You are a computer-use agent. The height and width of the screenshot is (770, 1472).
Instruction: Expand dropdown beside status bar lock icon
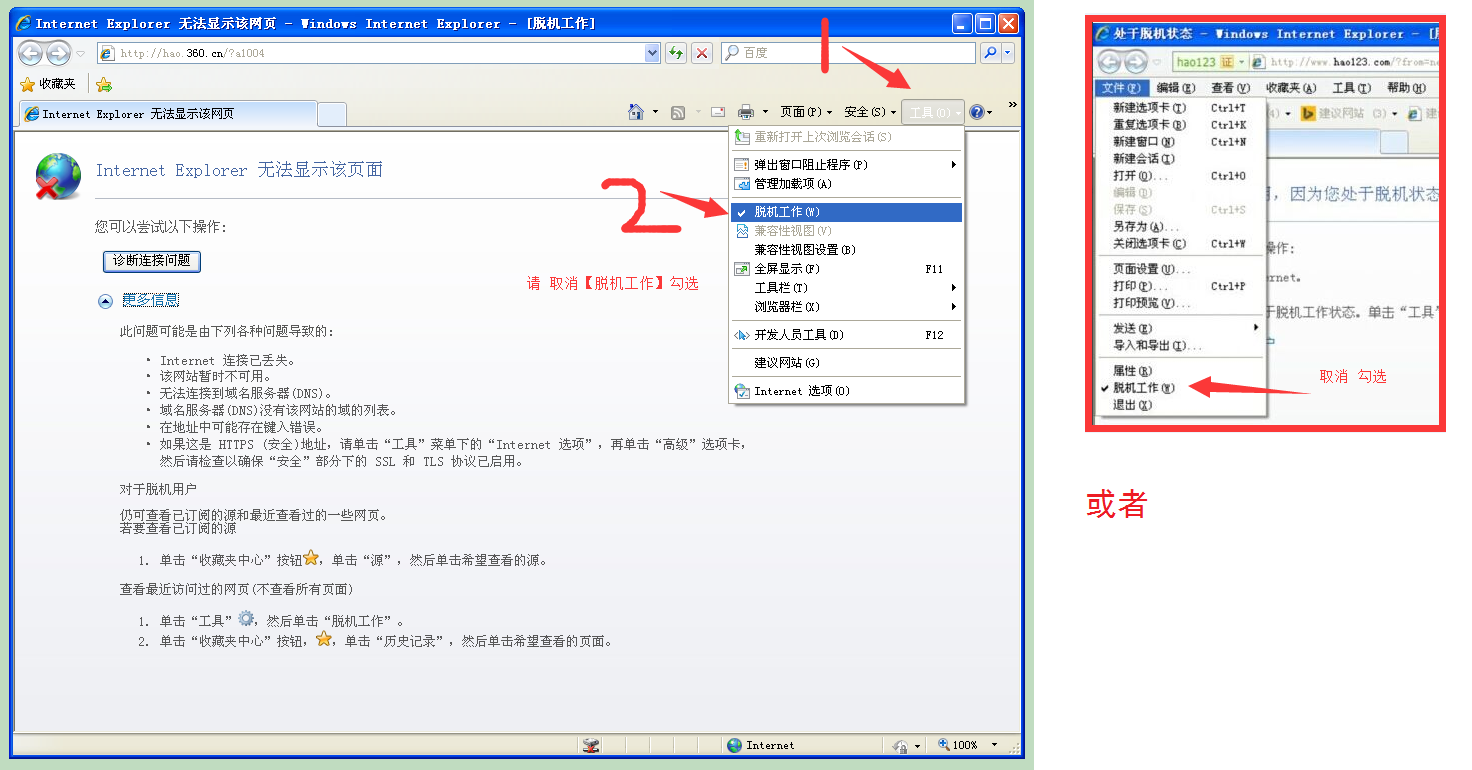918,745
